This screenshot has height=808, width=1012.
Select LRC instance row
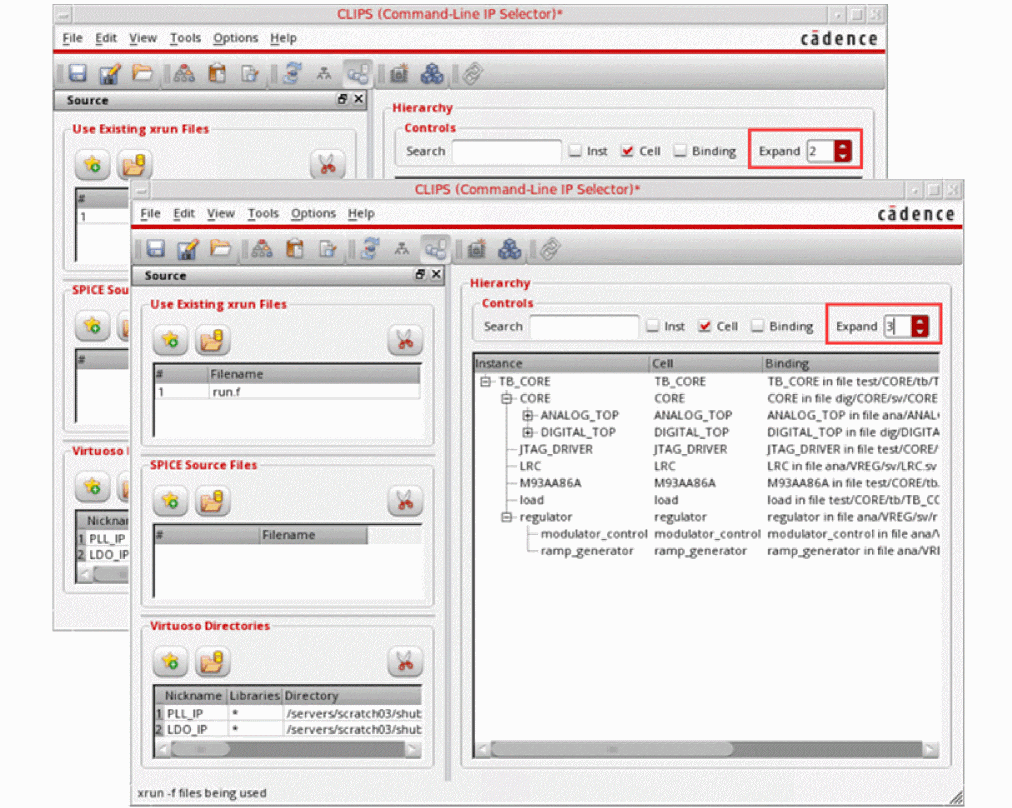(x=707, y=466)
